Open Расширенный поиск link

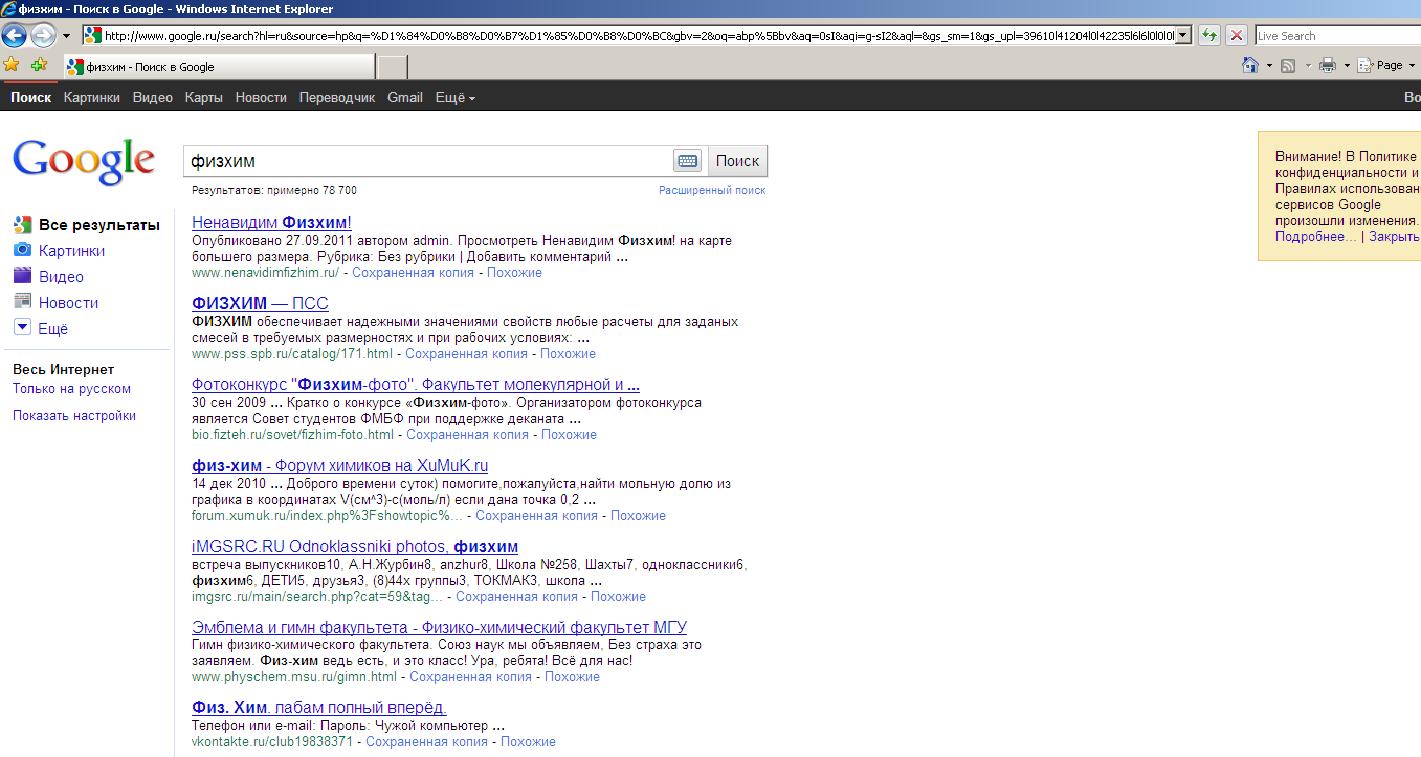712,190
